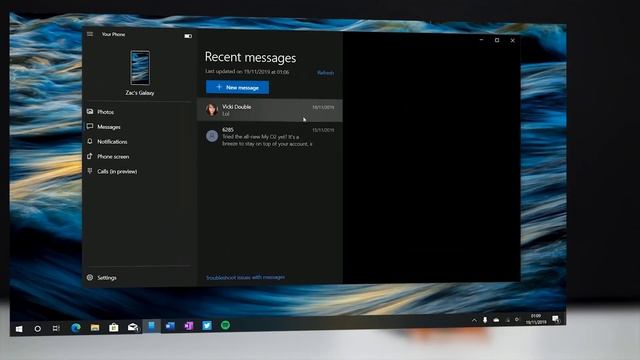Open the hamburger menu in Your Phone
Image resolution: width=640 pixels, height=360 pixels.
(90, 34)
